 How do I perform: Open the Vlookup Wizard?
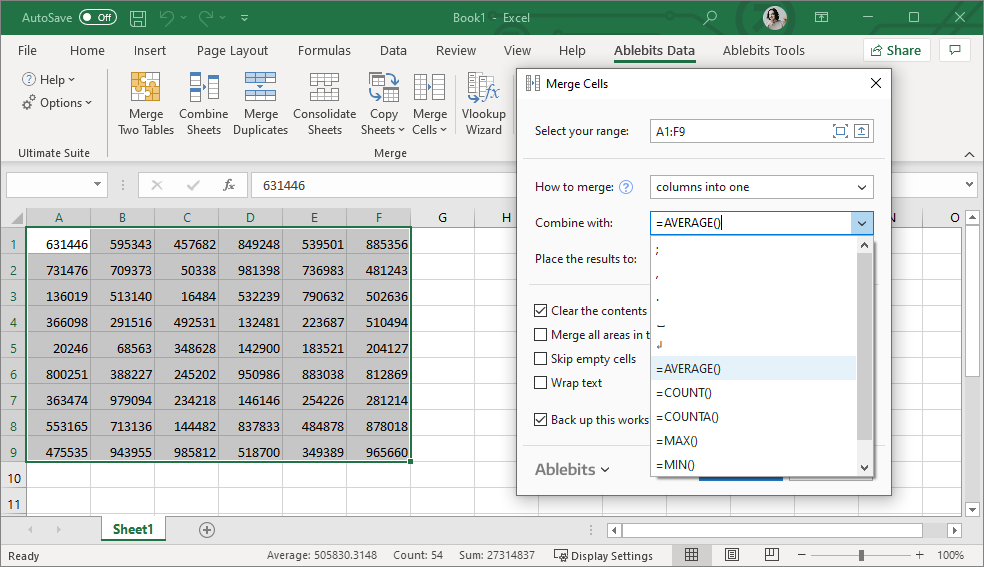tap(483, 103)
